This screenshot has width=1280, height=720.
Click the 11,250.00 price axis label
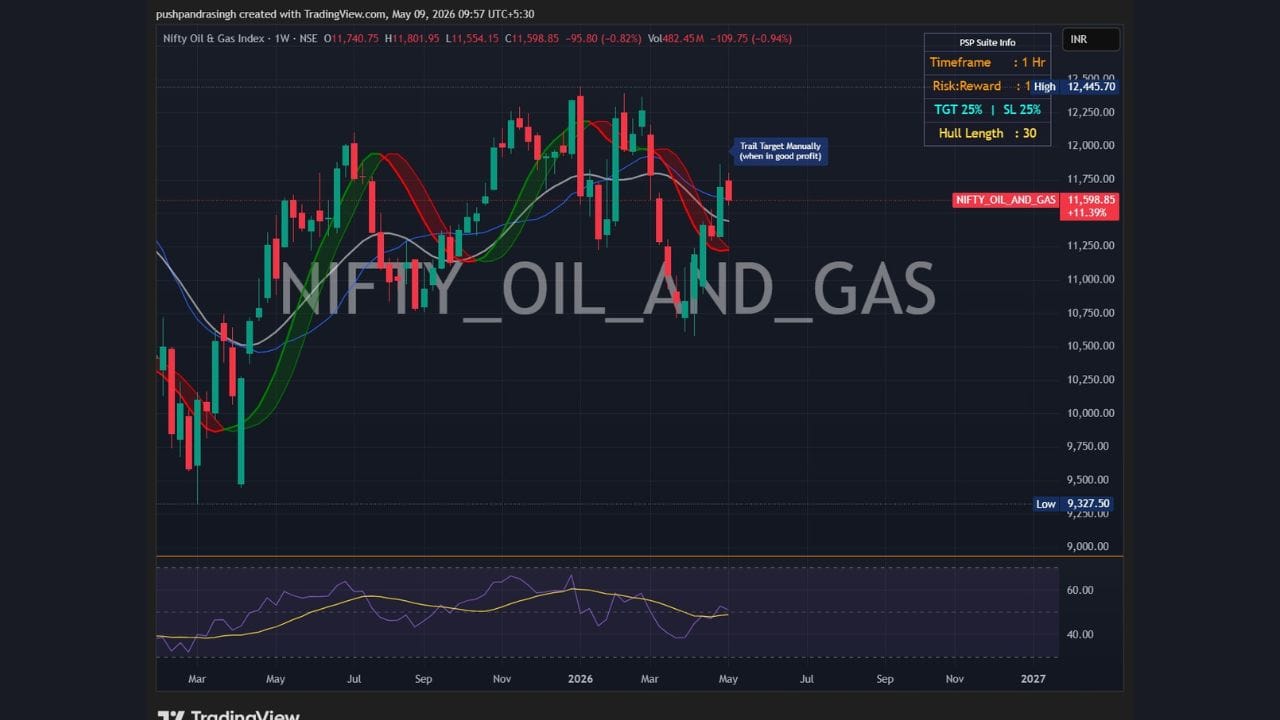coord(1091,245)
